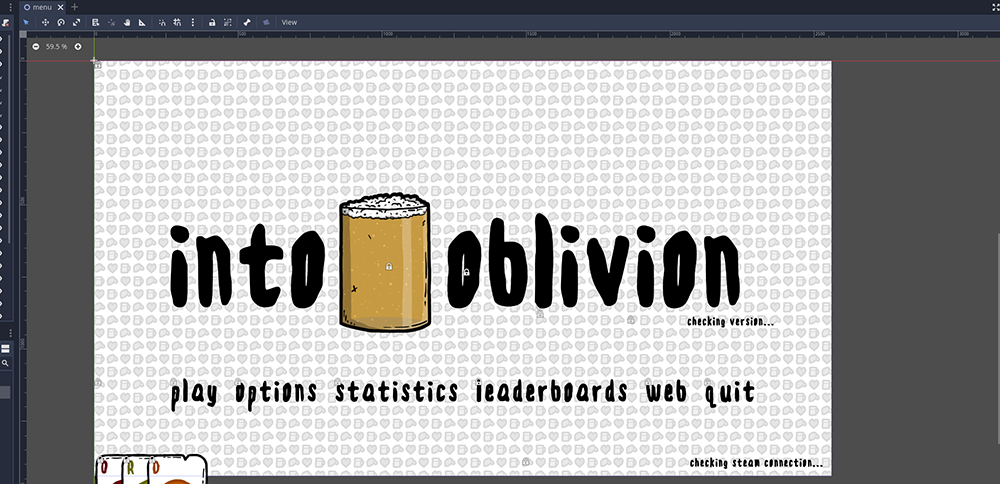Click the lock marker below oblivion letters
The height and width of the screenshot is (484, 1000).
(540, 314)
